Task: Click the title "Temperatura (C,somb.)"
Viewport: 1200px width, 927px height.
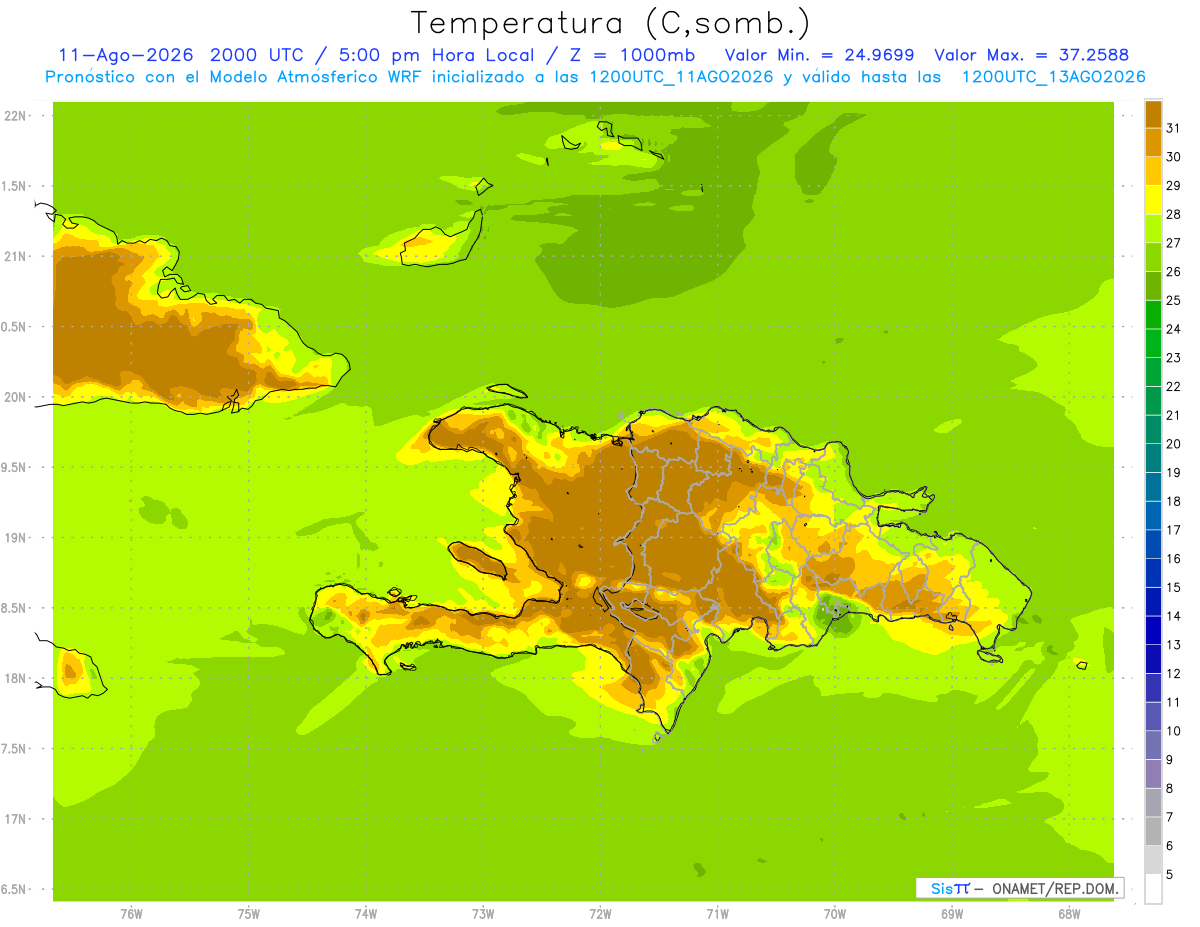Action: point(610,24)
